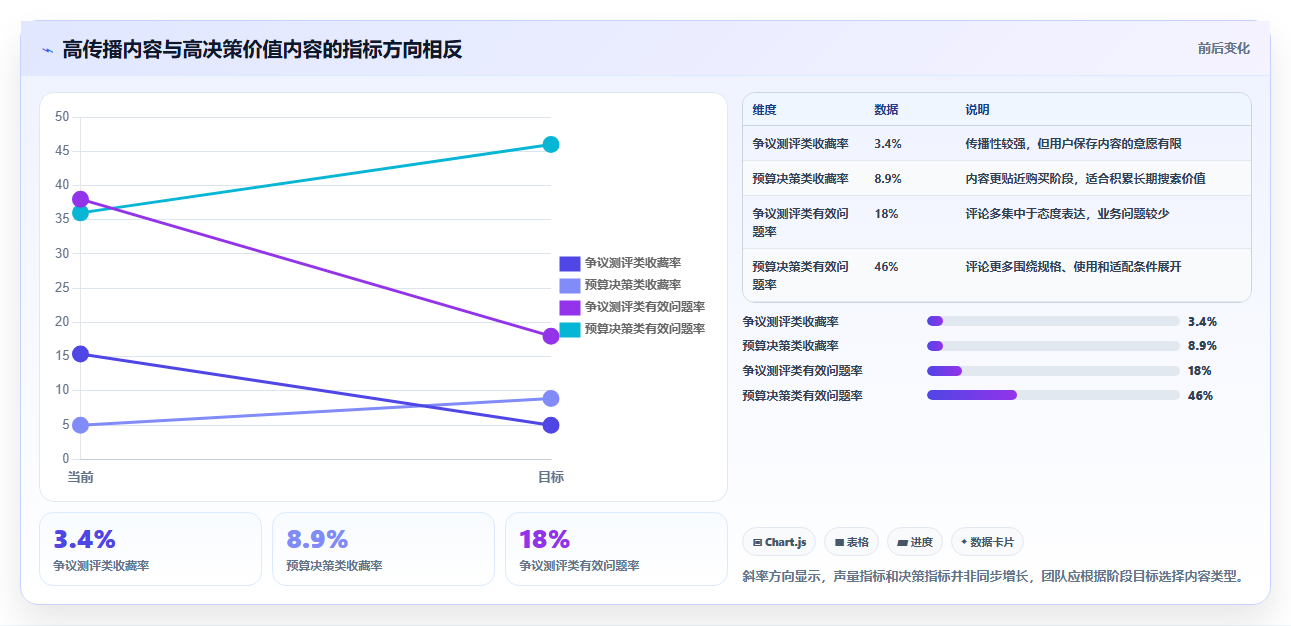Click the 数据 table column header

[x=886, y=110]
